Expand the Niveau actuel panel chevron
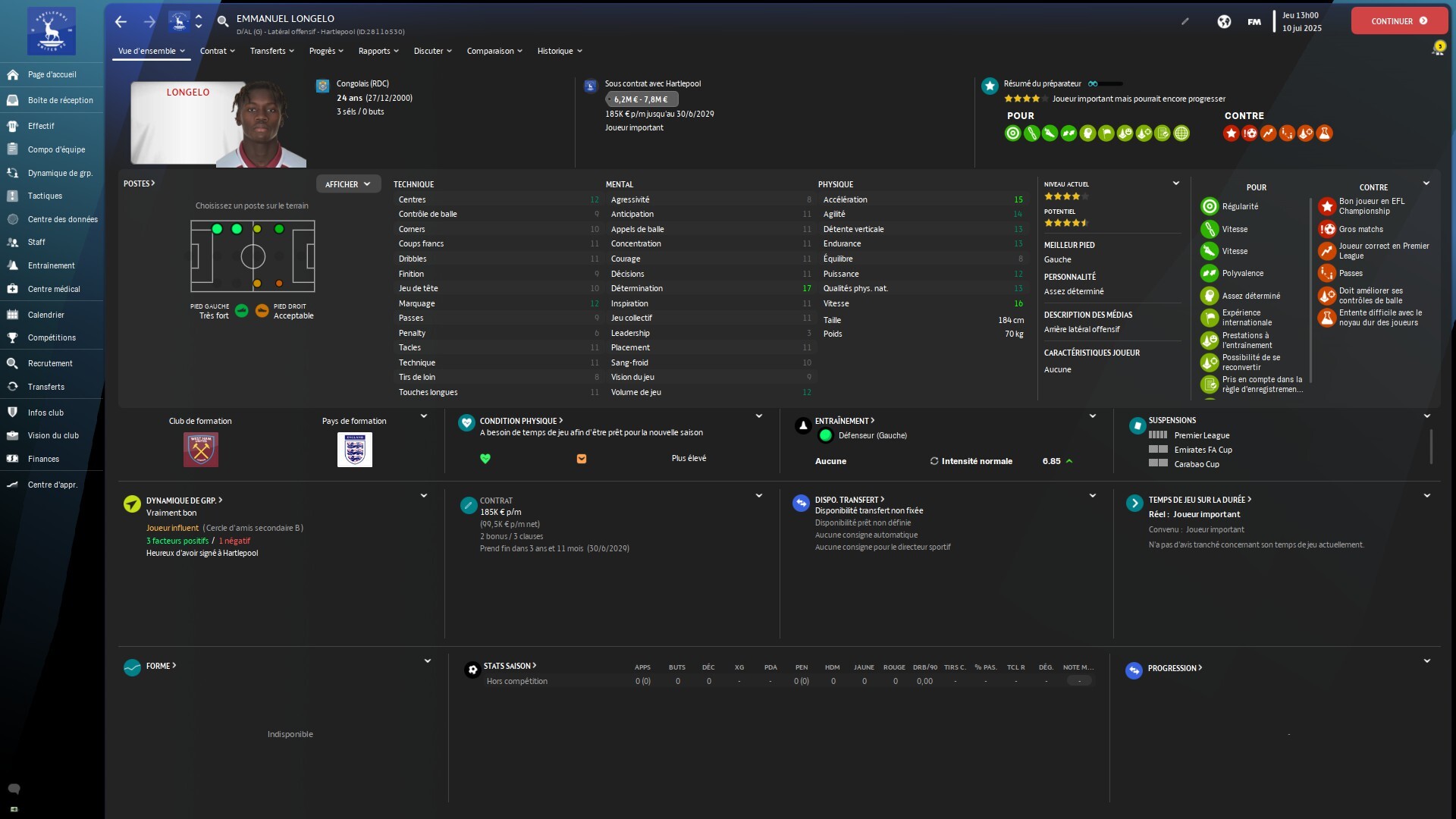Screen dimensions: 1456x819 (1176, 184)
